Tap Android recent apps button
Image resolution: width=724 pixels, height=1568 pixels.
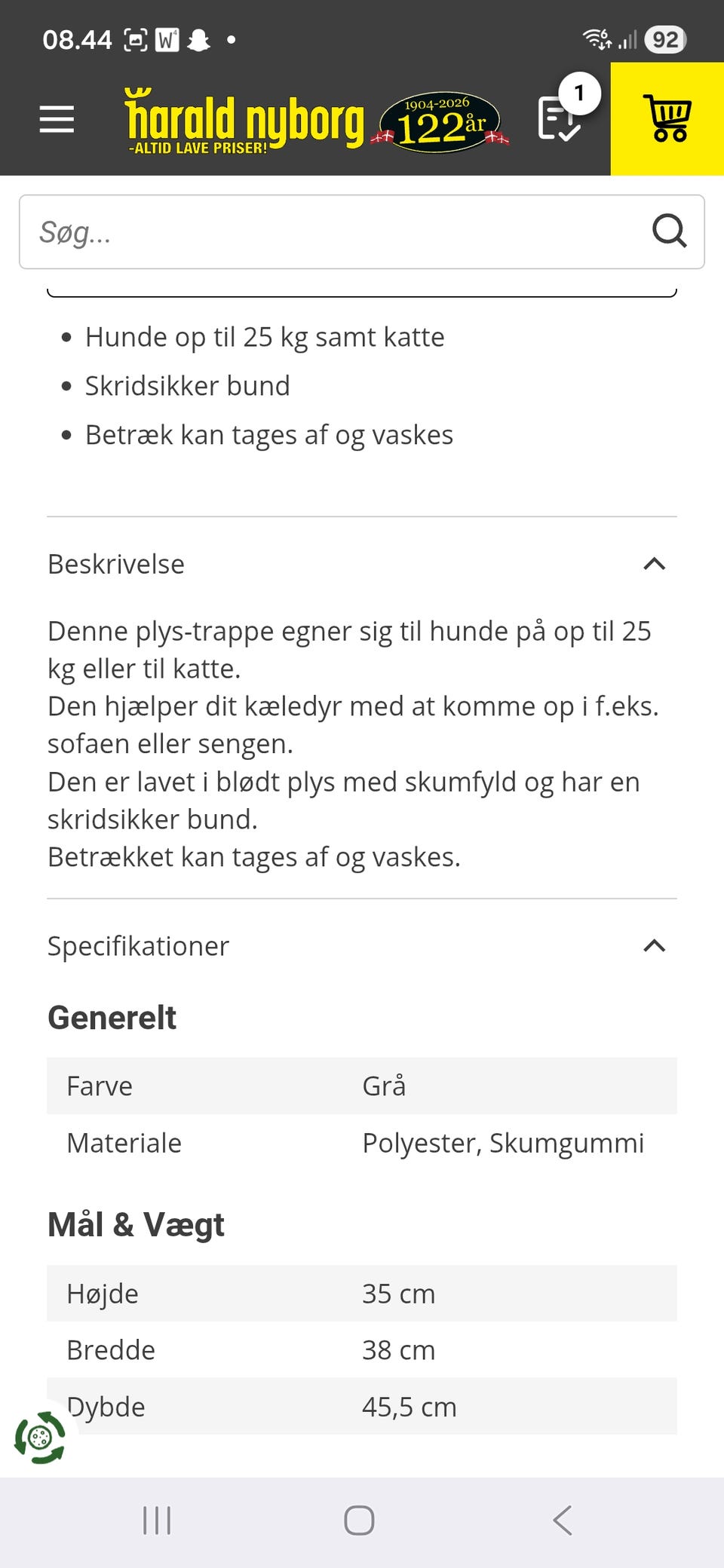(x=157, y=1520)
